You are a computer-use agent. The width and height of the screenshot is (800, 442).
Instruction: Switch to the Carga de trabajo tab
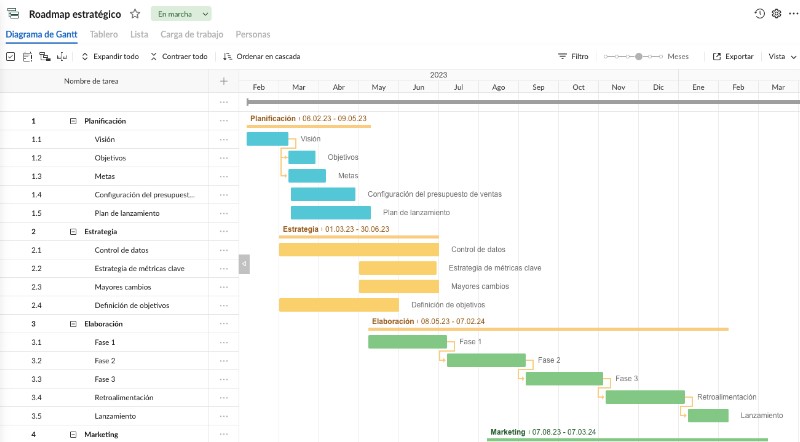click(192, 34)
